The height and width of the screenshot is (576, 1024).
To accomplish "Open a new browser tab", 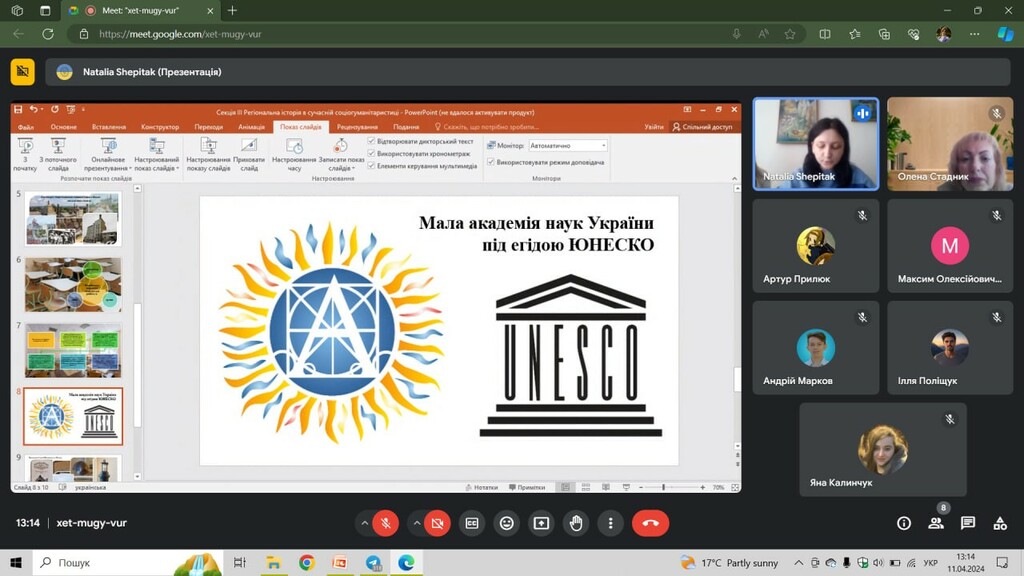I will click(x=233, y=10).
